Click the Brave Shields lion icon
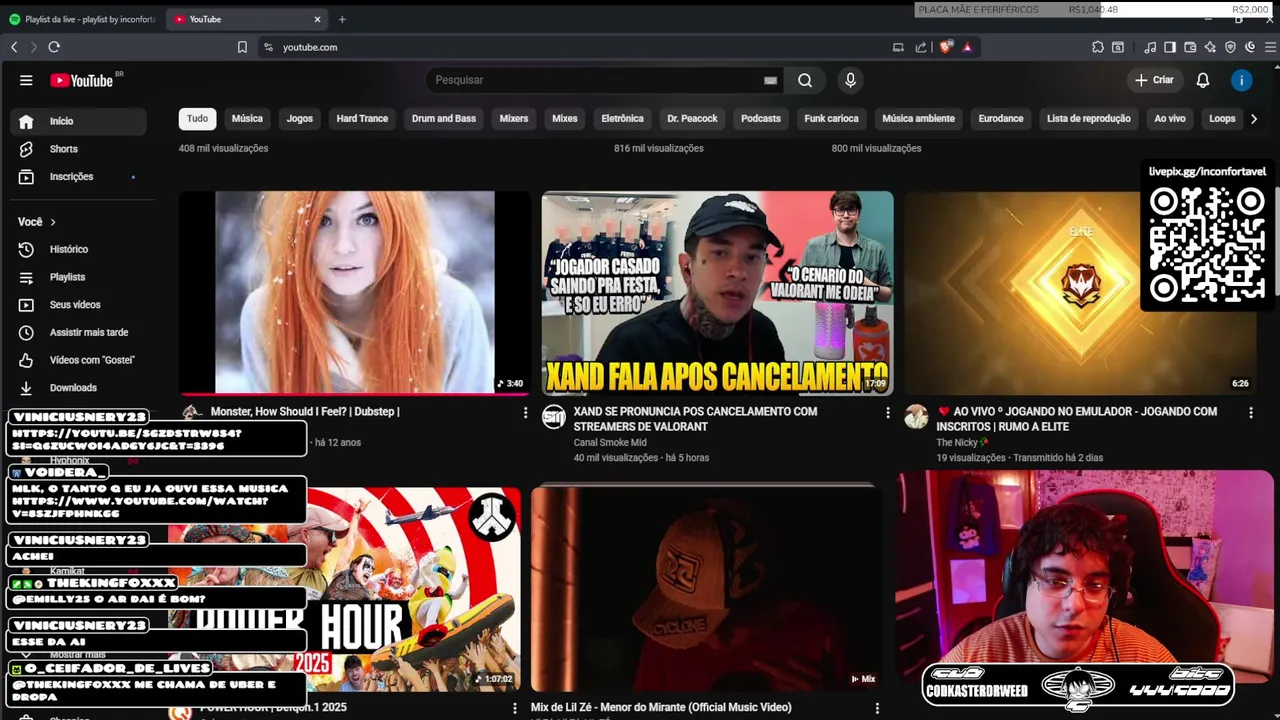The height and width of the screenshot is (720, 1280). (946, 47)
